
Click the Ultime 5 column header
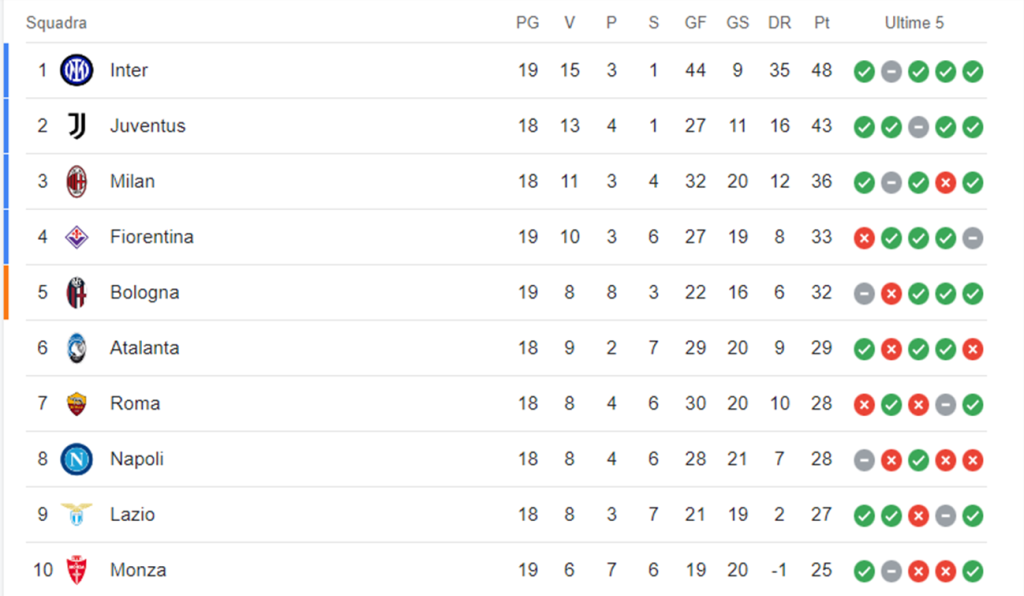coord(914,23)
